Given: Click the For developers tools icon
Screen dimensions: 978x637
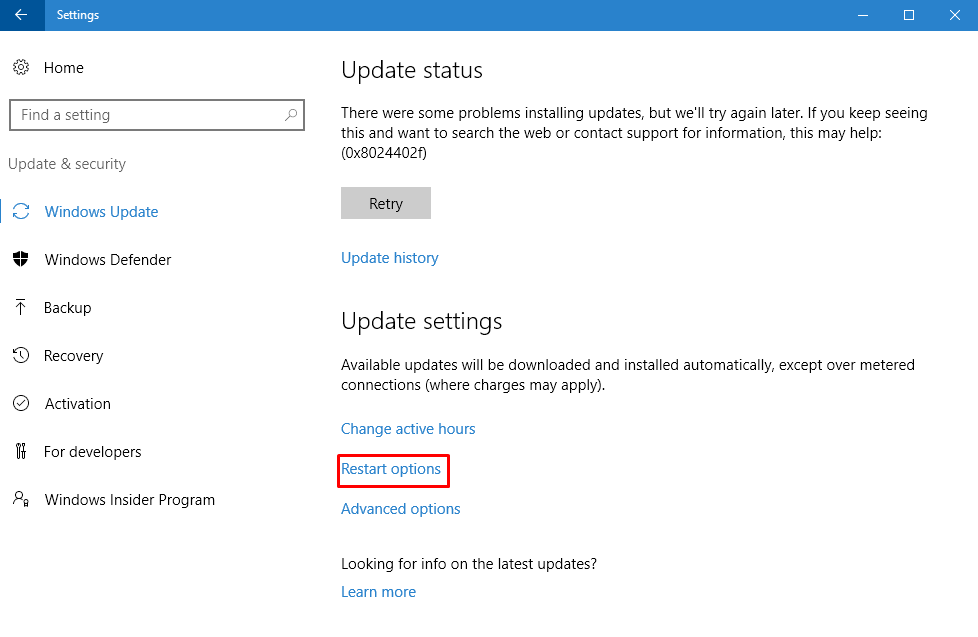Looking at the screenshot, I should coord(20,452).
